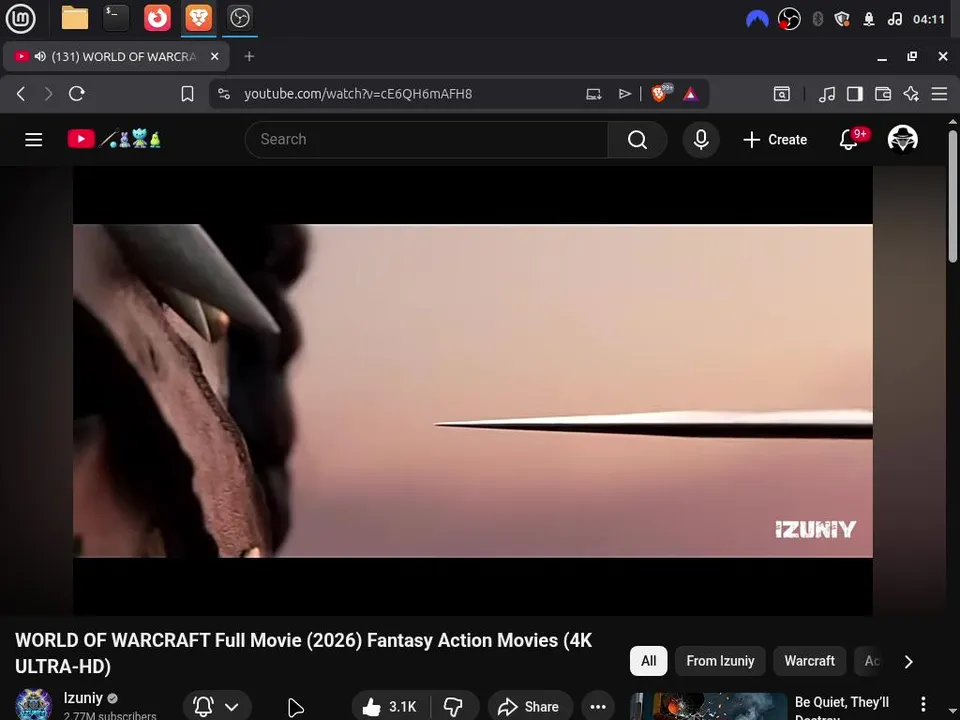Open options menu for Be Quiet video
The height and width of the screenshot is (720, 960).
pyautogui.click(x=923, y=704)
